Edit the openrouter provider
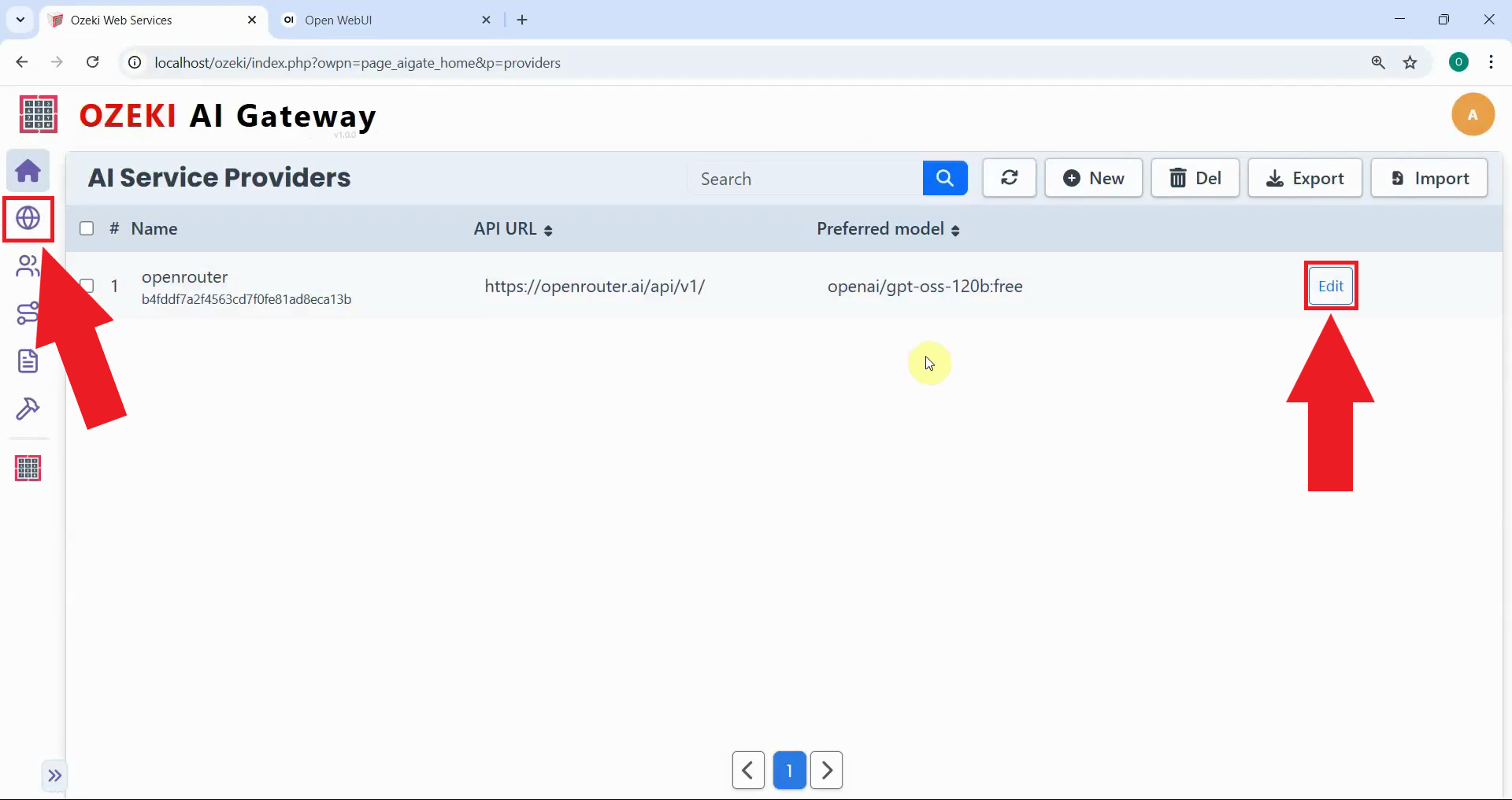The image size is (1512, 800). [x=1330, y=286]
